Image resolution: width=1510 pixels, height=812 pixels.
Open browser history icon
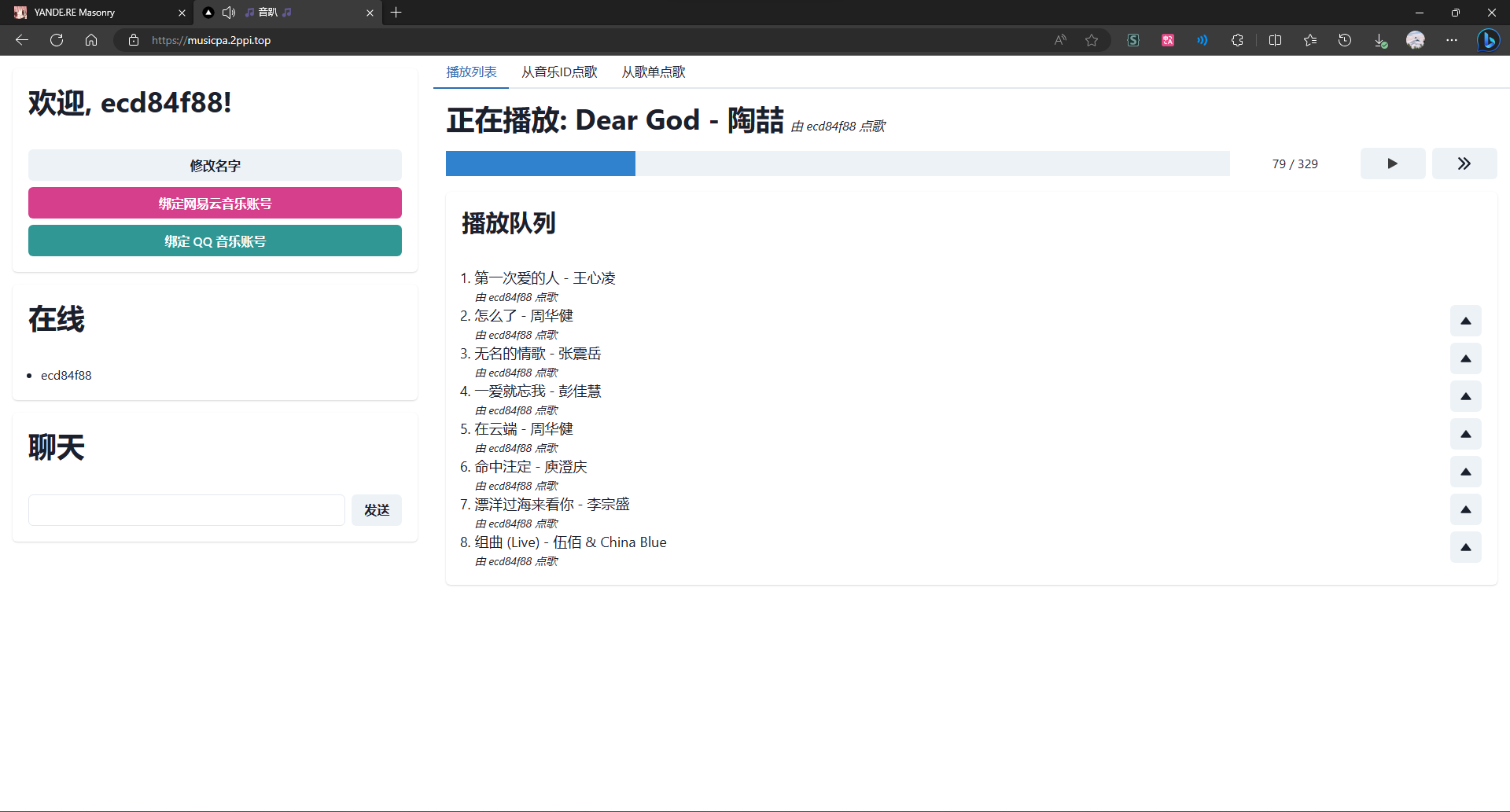tap(1345, 40)
